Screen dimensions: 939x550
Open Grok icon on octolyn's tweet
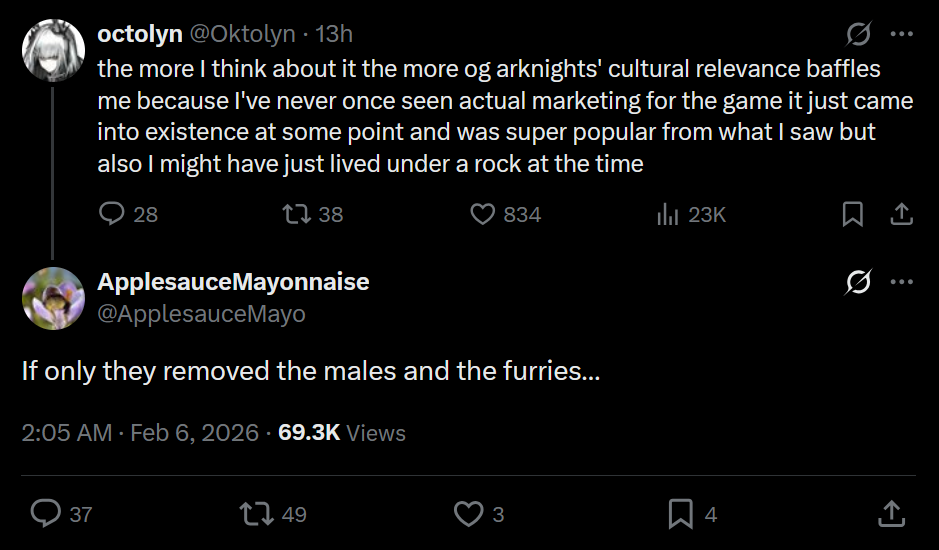[858, 35]
